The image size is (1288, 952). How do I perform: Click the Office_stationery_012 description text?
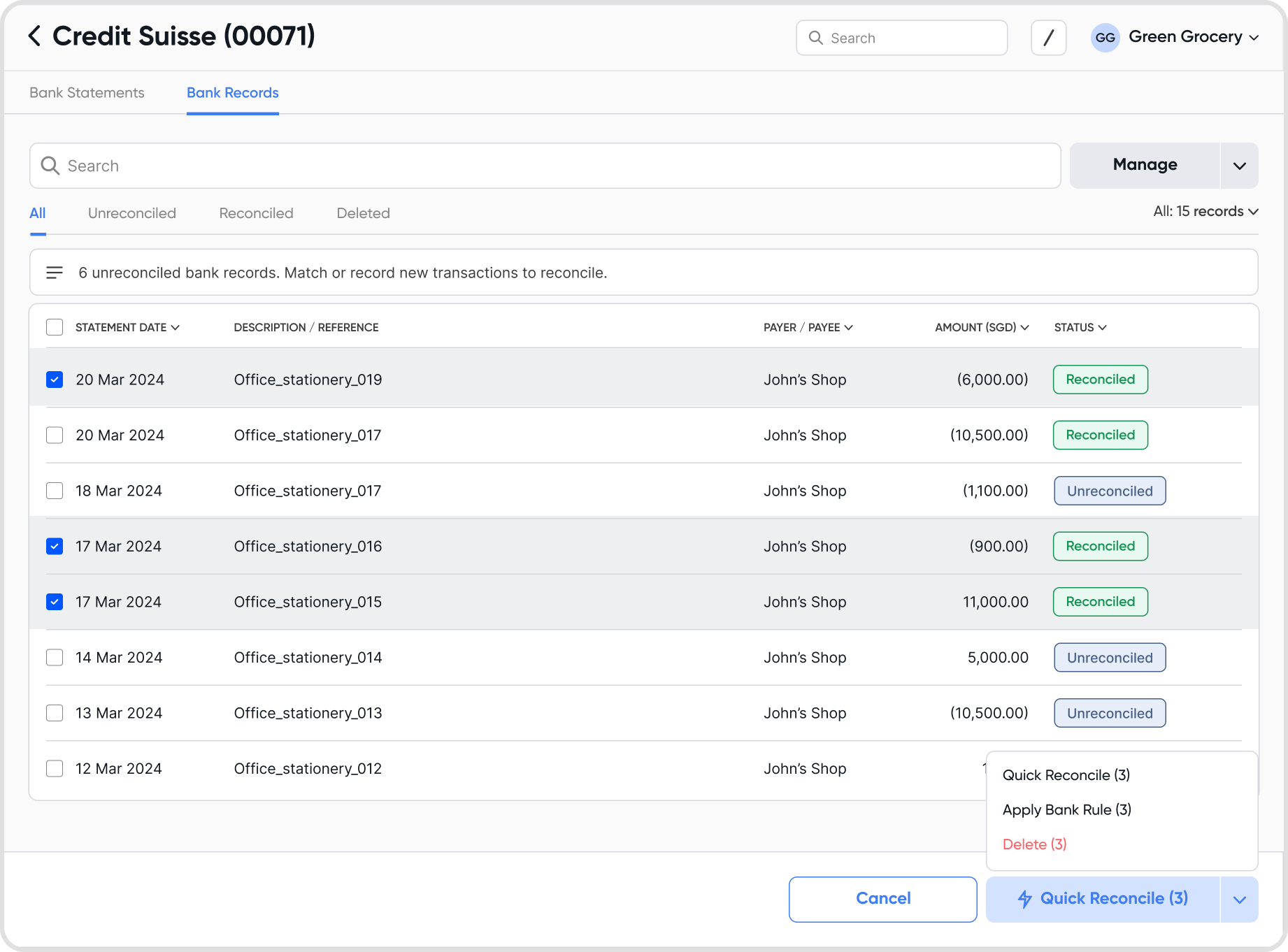[x=308, y=769]
